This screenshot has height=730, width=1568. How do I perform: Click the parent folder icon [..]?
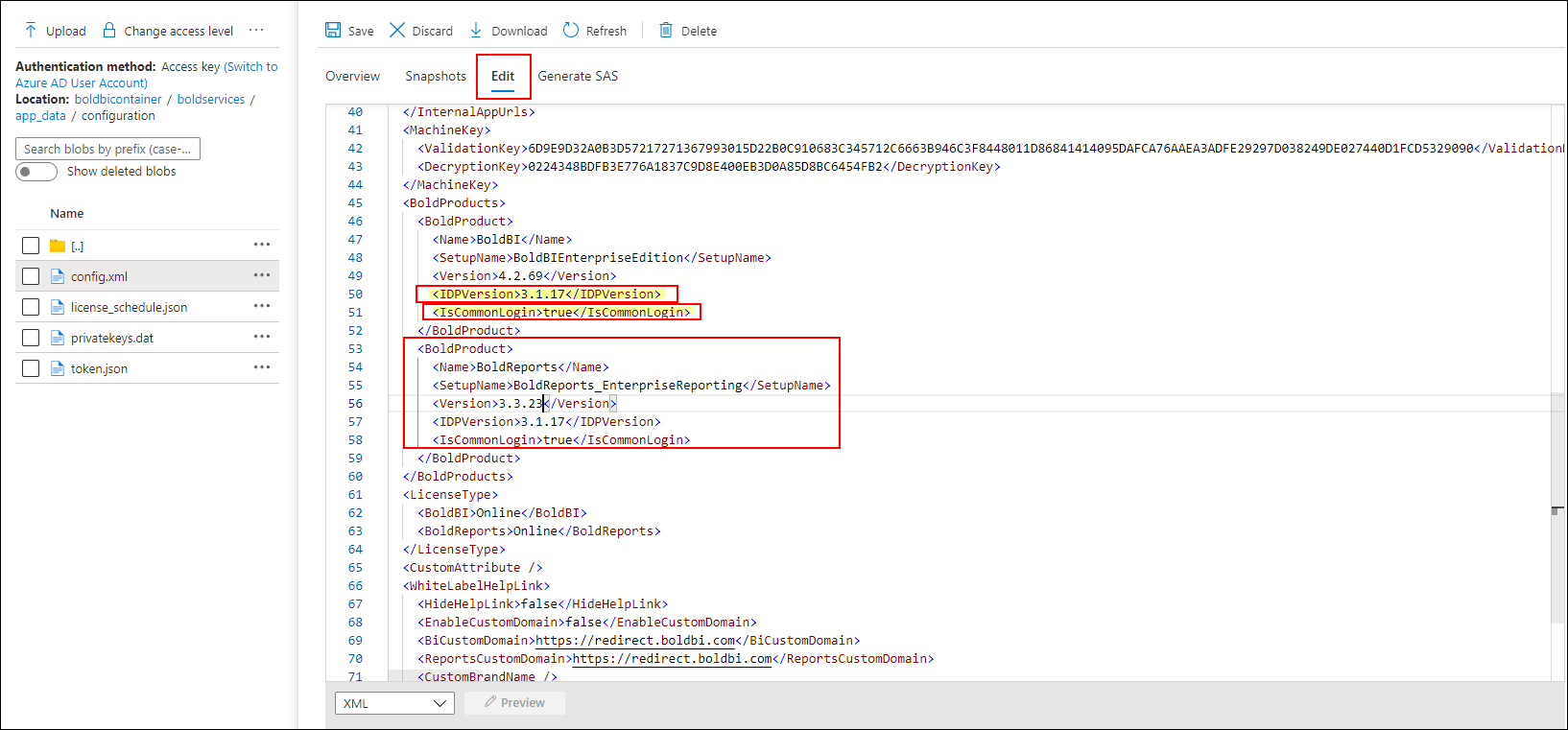58,246
